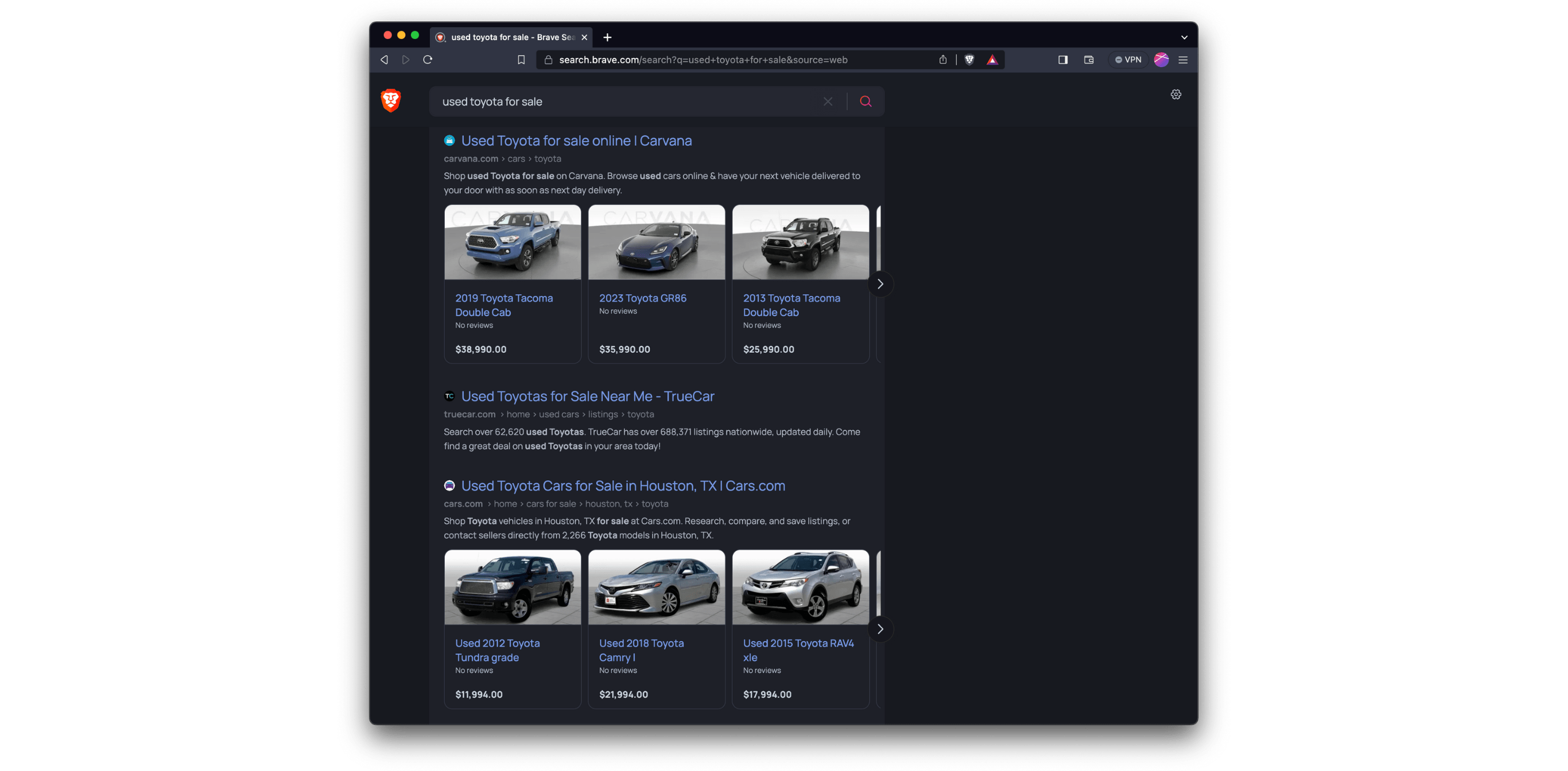Open 'Used Toyotas for Sale Near Me - TrueCar'
This screenshot has height=771, width=1568.
pyautogui.click(x=587, y=396)
